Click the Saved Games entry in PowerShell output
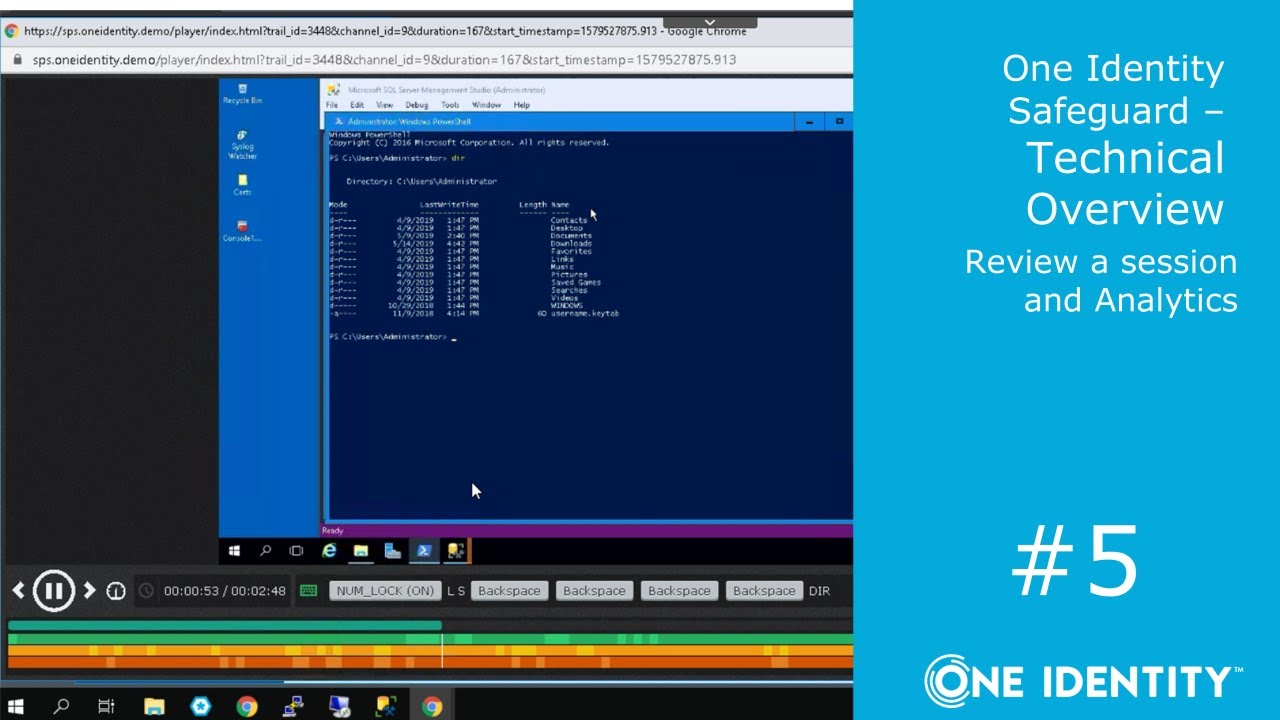Screen dimensions: 1280x720 576,282
